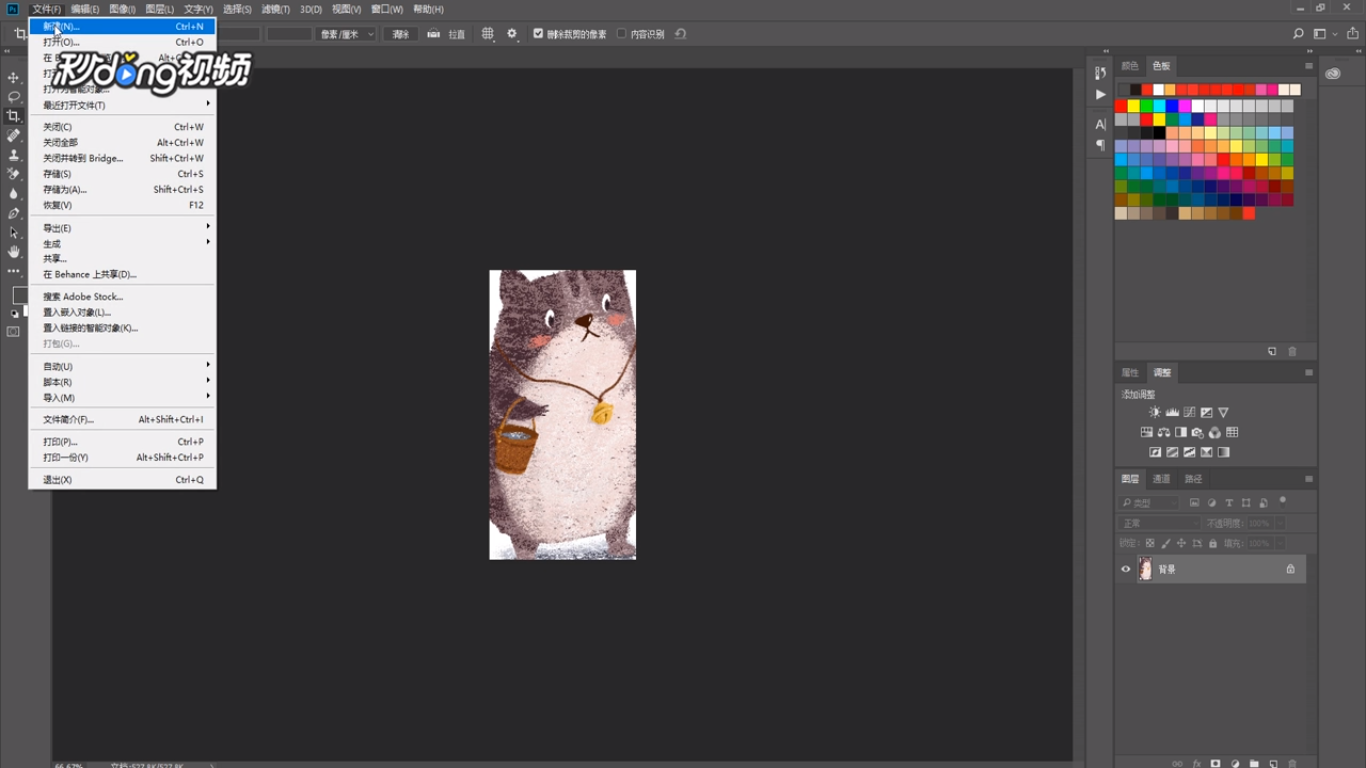Select the Clone Stamp tool
This screenshot has height=768, width=1366.
[14, 155]
